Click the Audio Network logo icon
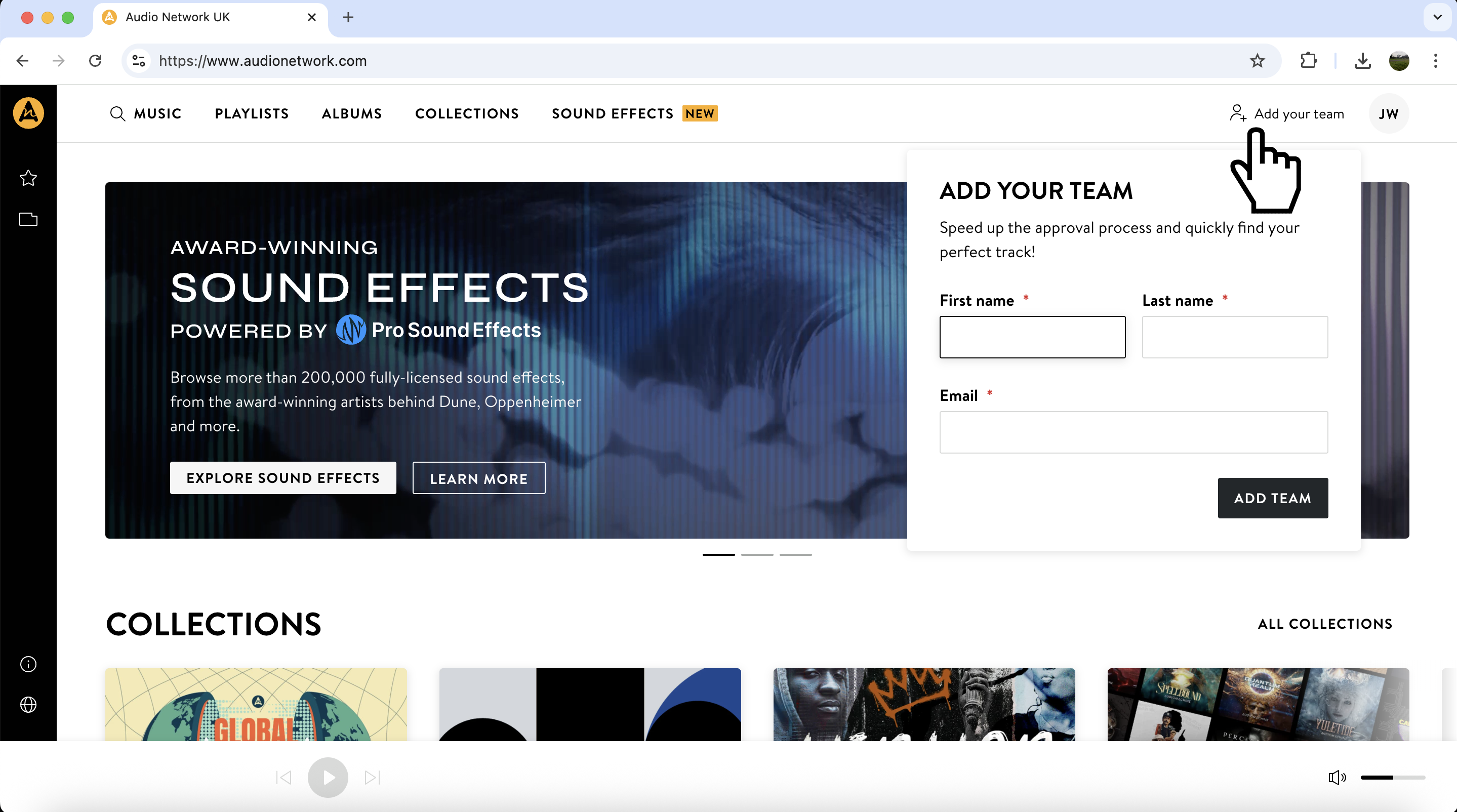This screenshot has width=1457, height=812. 28,113
